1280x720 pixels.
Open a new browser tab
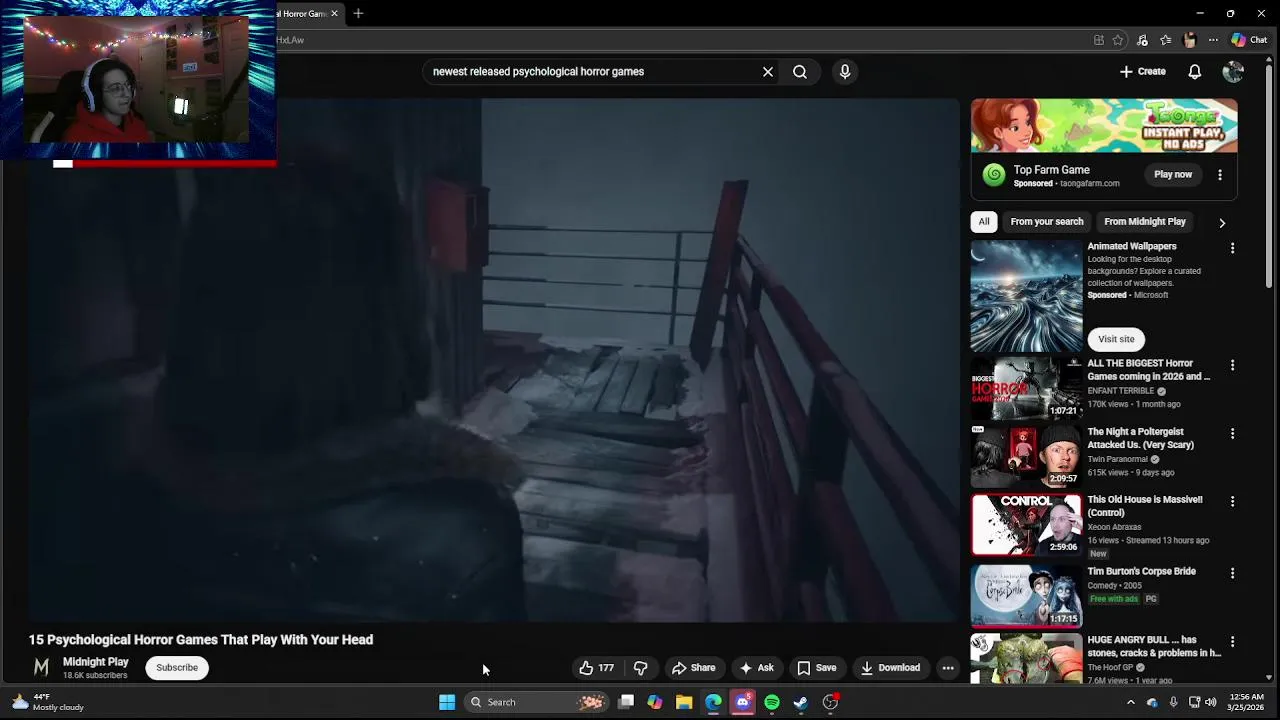coord(358,13)
